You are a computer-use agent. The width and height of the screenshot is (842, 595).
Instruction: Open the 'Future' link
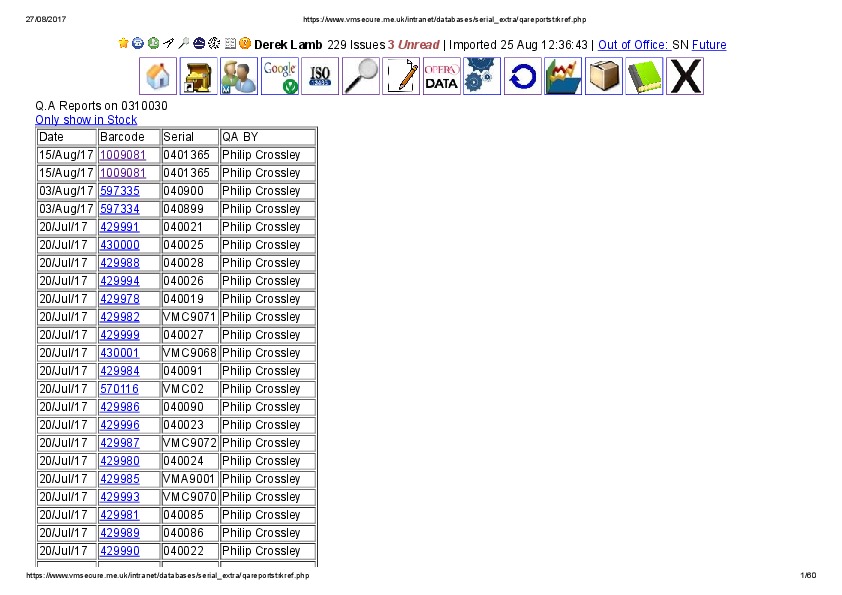709,45
